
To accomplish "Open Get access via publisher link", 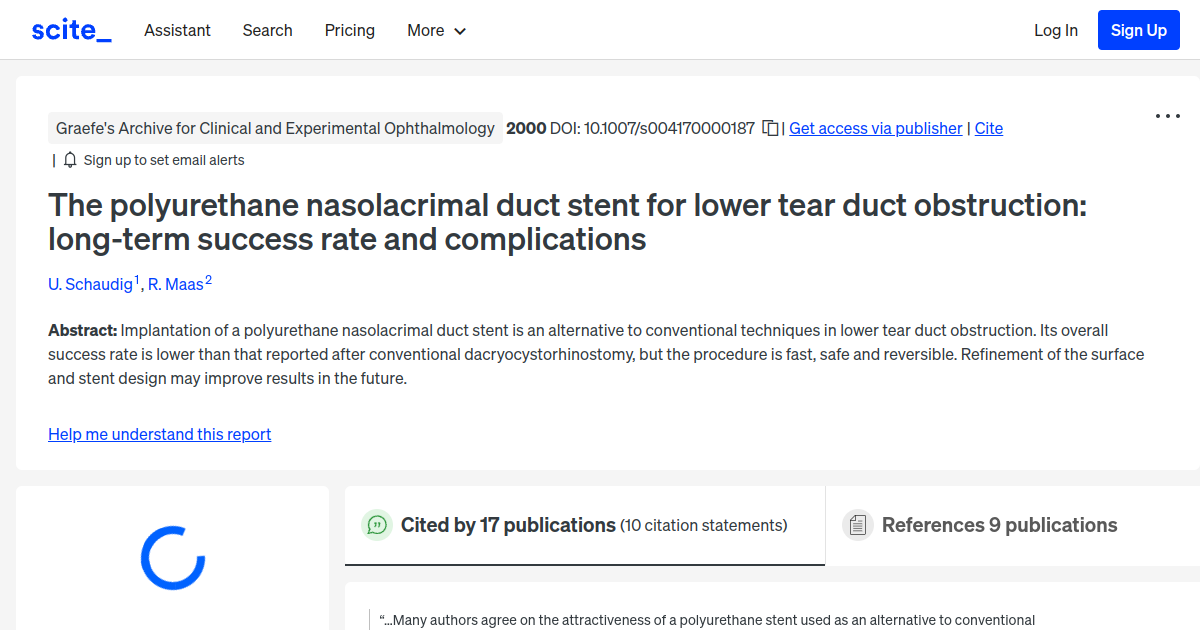I will coord(875,128).
